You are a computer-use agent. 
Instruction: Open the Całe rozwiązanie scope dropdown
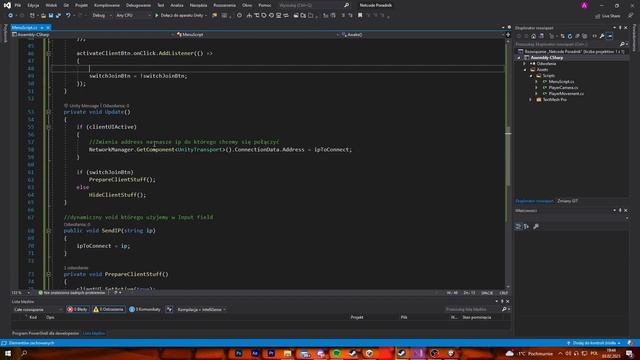point(38,309)
